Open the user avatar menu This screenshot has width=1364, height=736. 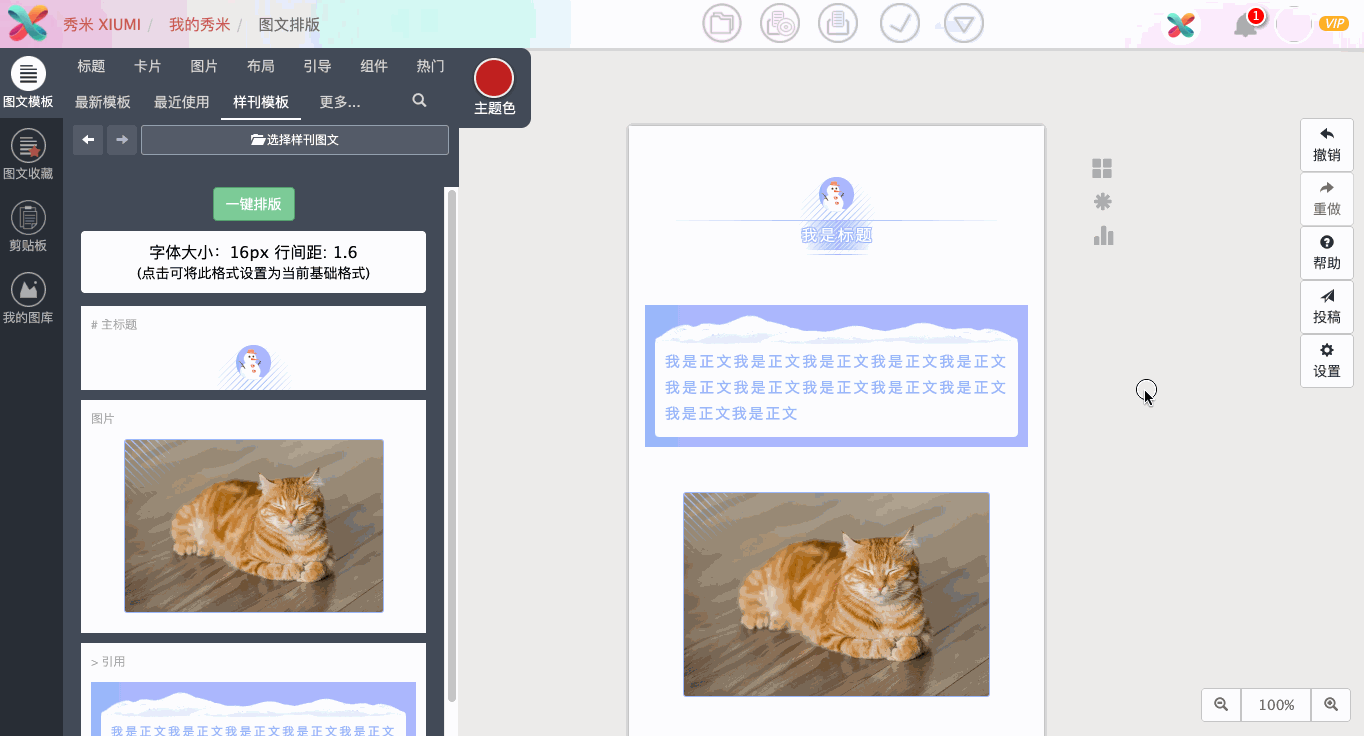[1294, 24]
